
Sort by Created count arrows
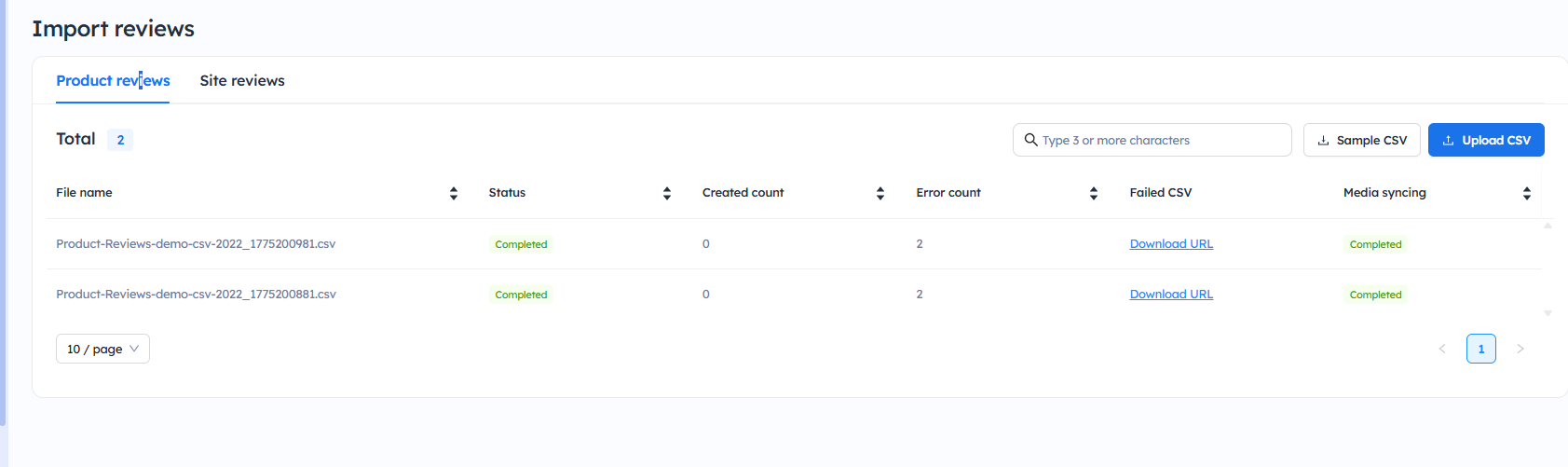[880, 193]
